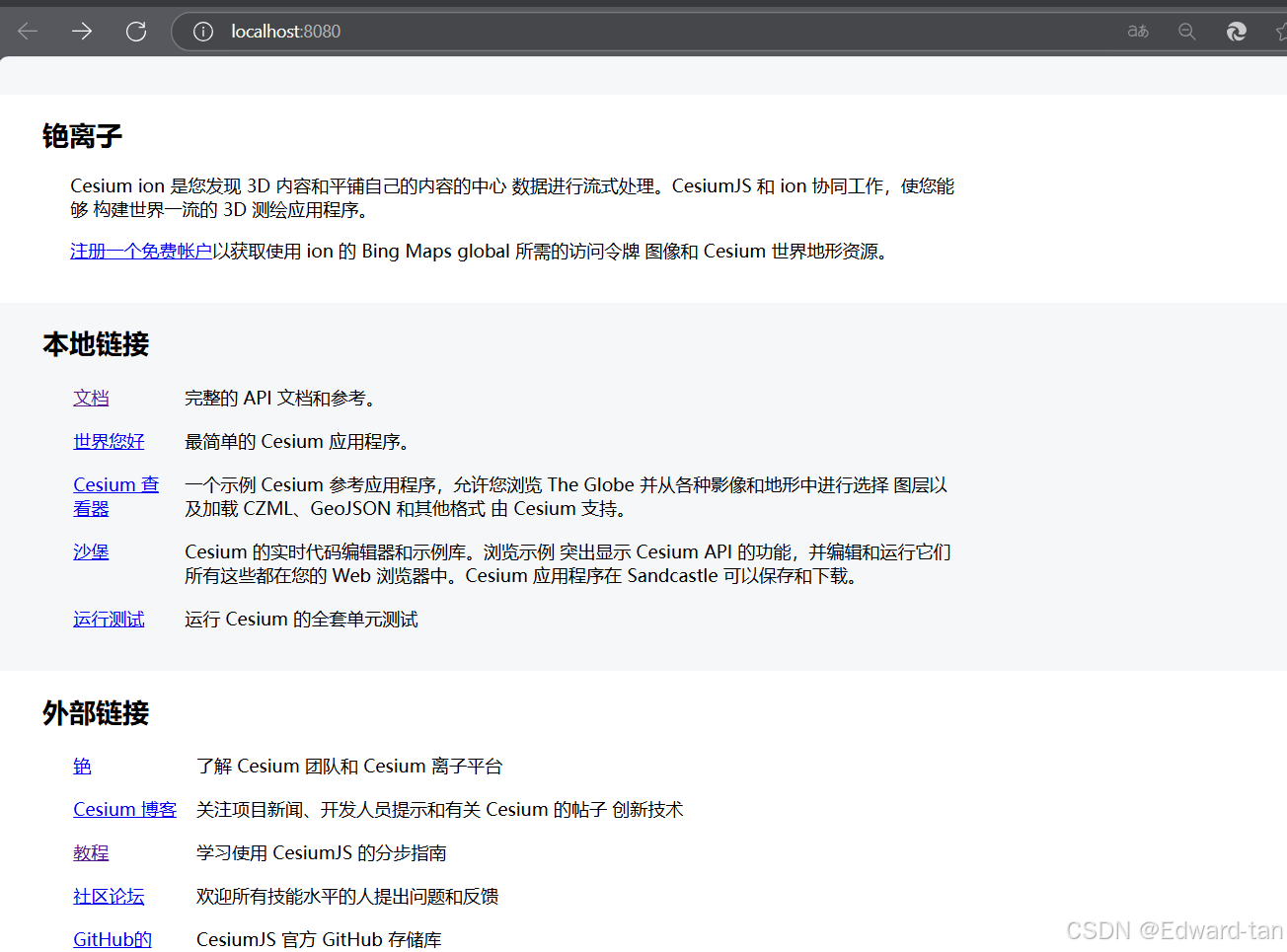Image resolution: width=1287 pixels, height=952 pixels.
Task: Open the 文档 documentation link
Action: pos(91,398)
